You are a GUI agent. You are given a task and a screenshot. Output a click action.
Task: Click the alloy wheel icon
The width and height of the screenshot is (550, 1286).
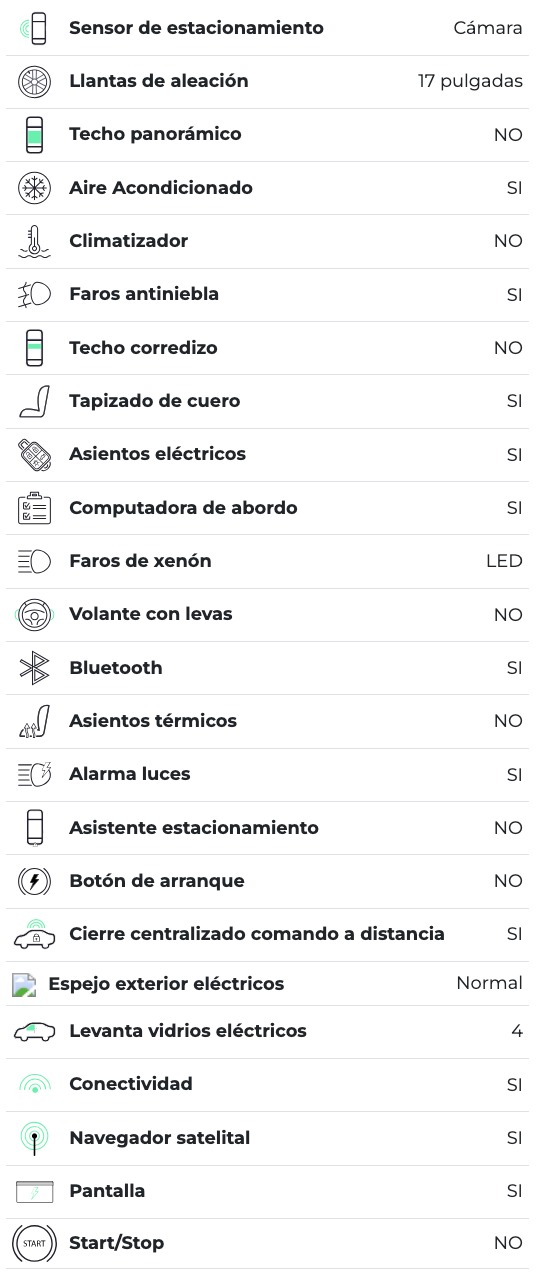coord(34,81)
